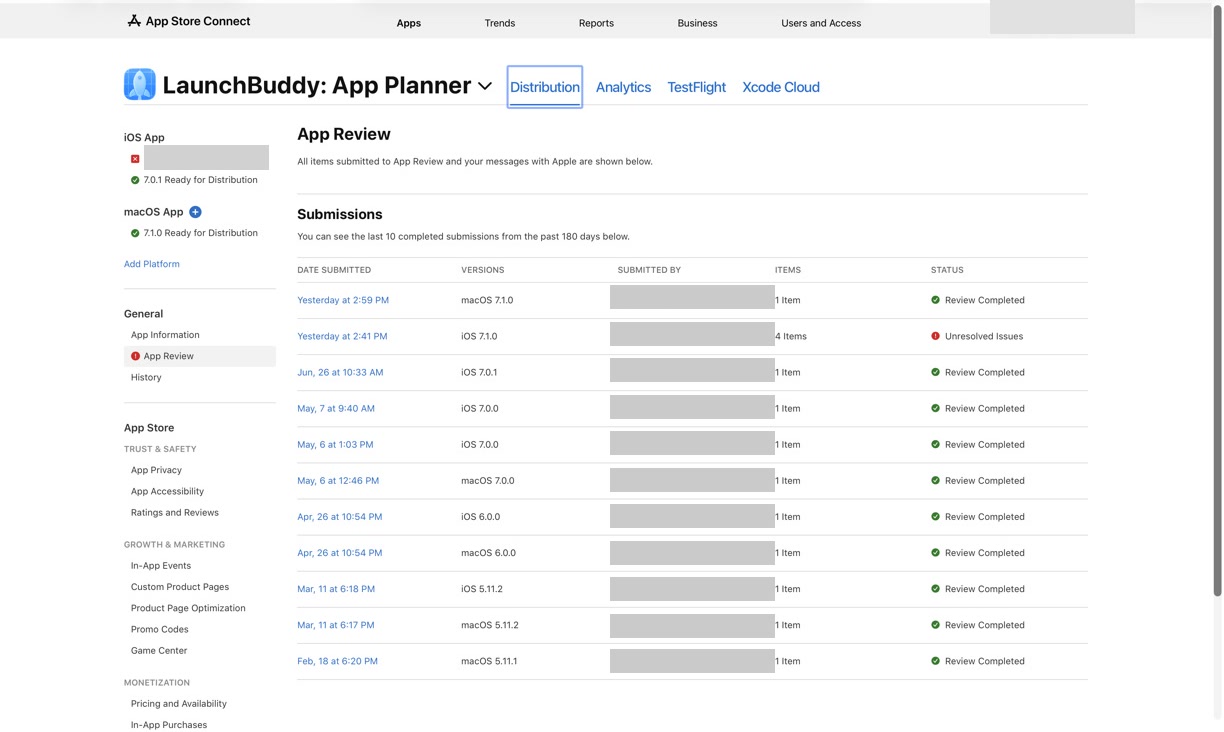
Task: Click green status icon in the macOS 7.1.0 row
Action: [x=936, y=300]
